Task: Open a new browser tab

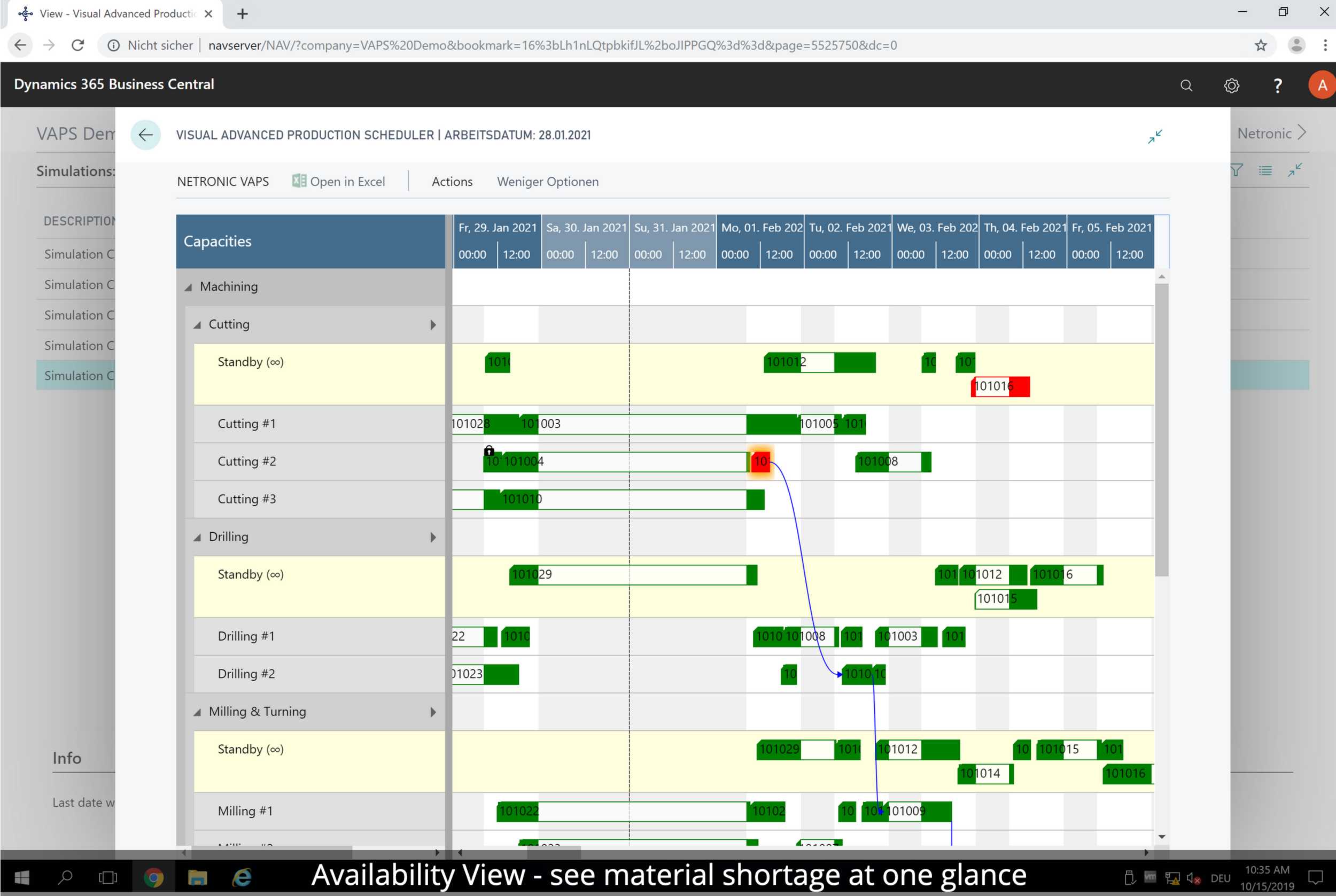Action: click(242, 14)
